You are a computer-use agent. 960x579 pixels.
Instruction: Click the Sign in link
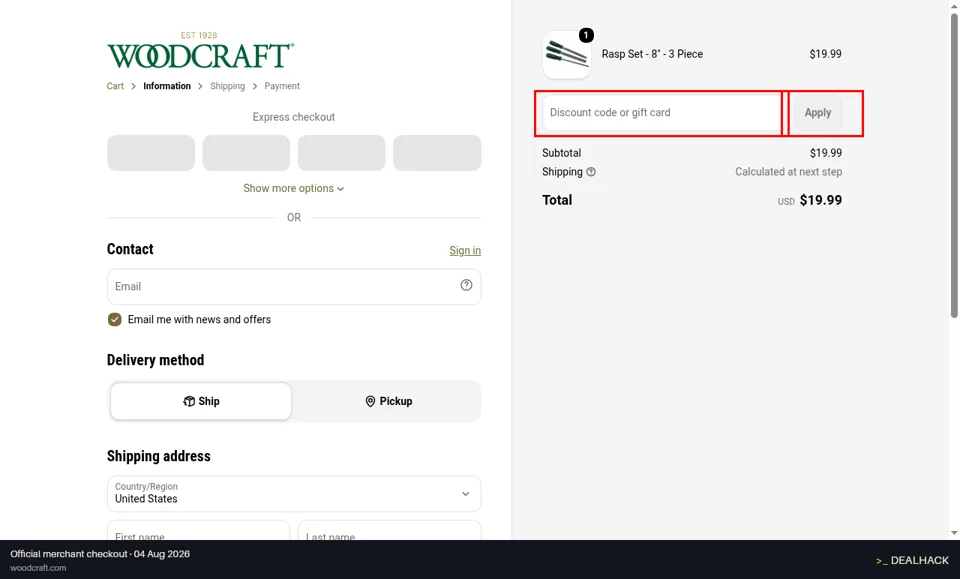click(465, 250)
